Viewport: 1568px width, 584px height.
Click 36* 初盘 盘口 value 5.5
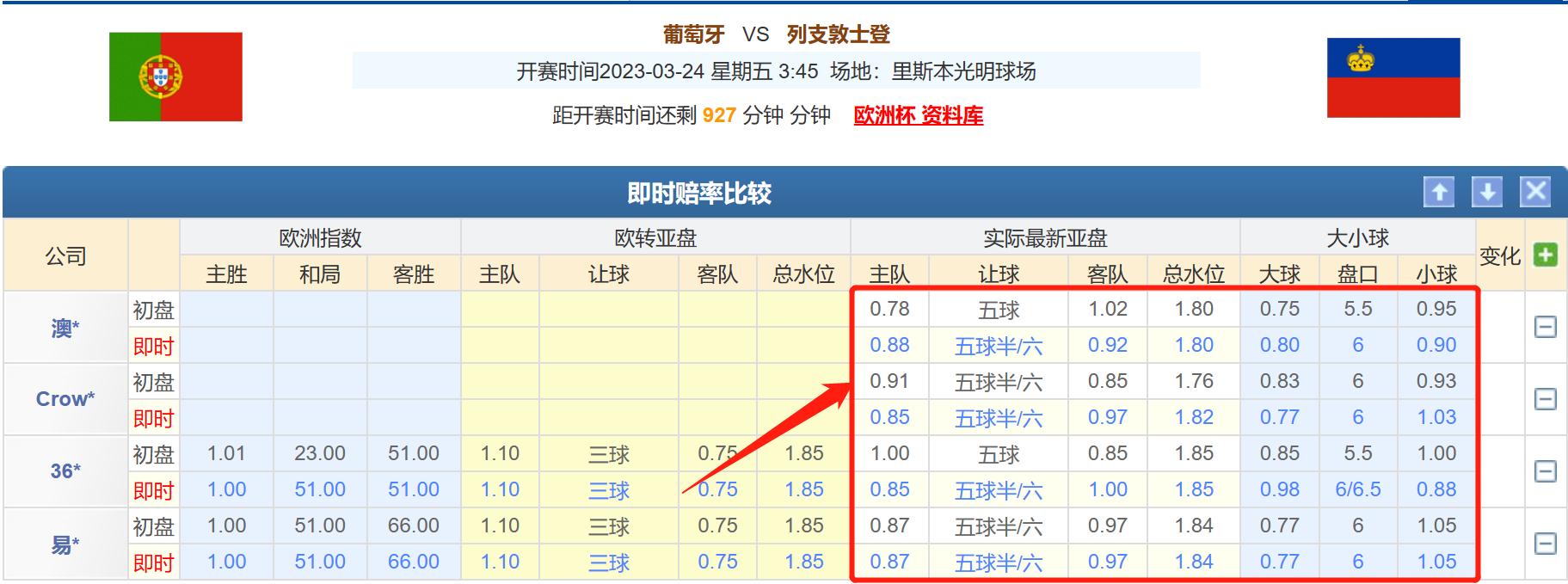click(x=1358, y=453)
